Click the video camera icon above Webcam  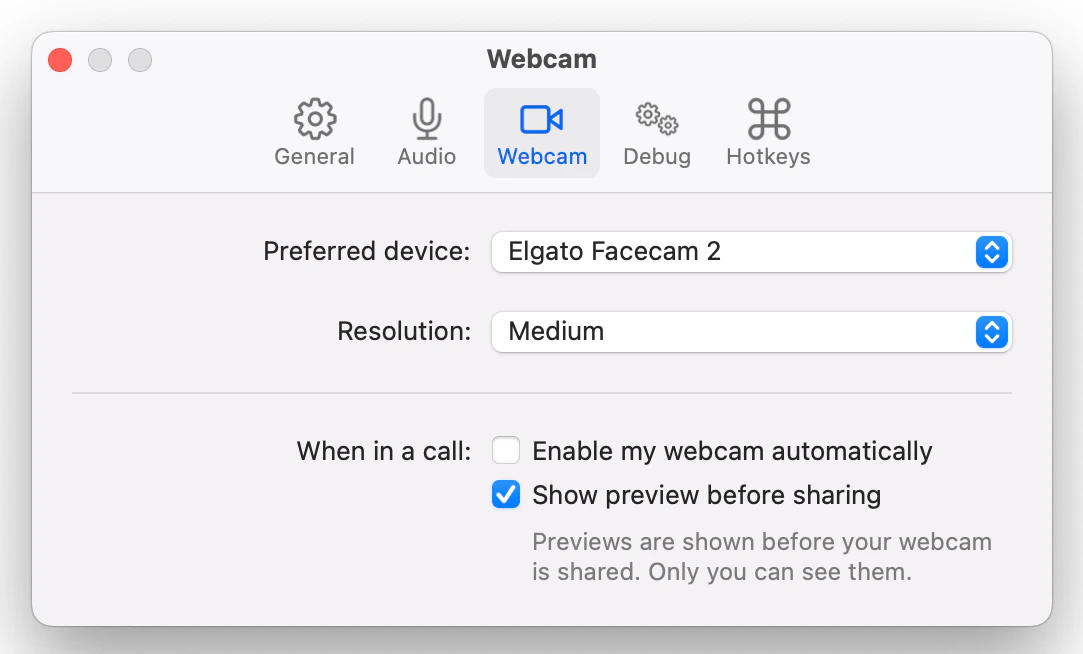(x=541, y=117)
